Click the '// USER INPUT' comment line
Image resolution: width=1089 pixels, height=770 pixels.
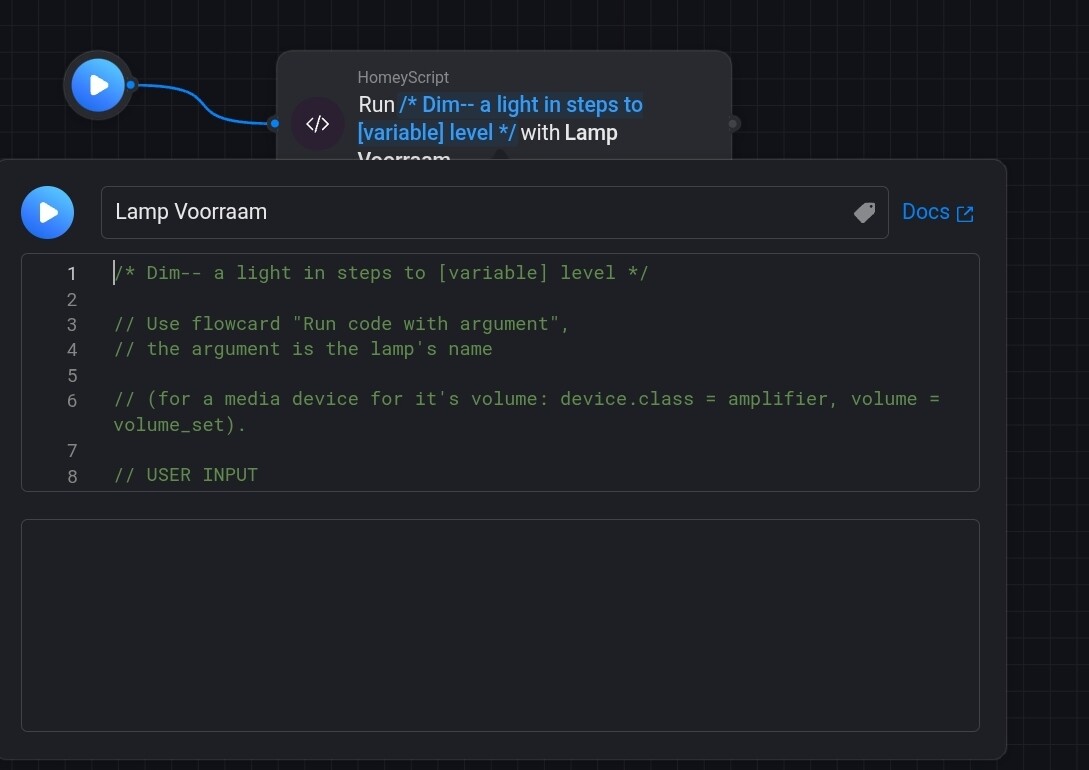[186, 475]
